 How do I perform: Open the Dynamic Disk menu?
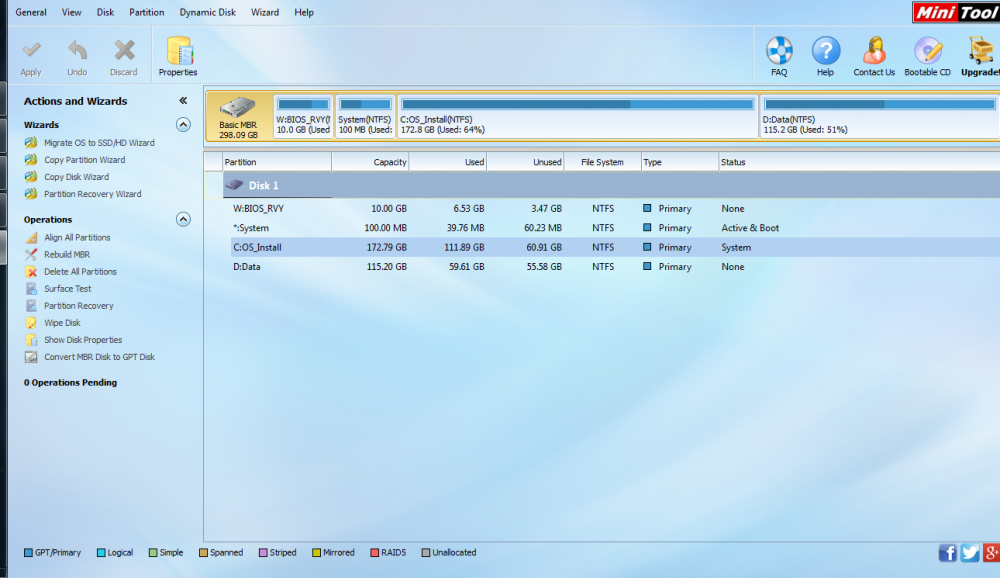point(207,12)
